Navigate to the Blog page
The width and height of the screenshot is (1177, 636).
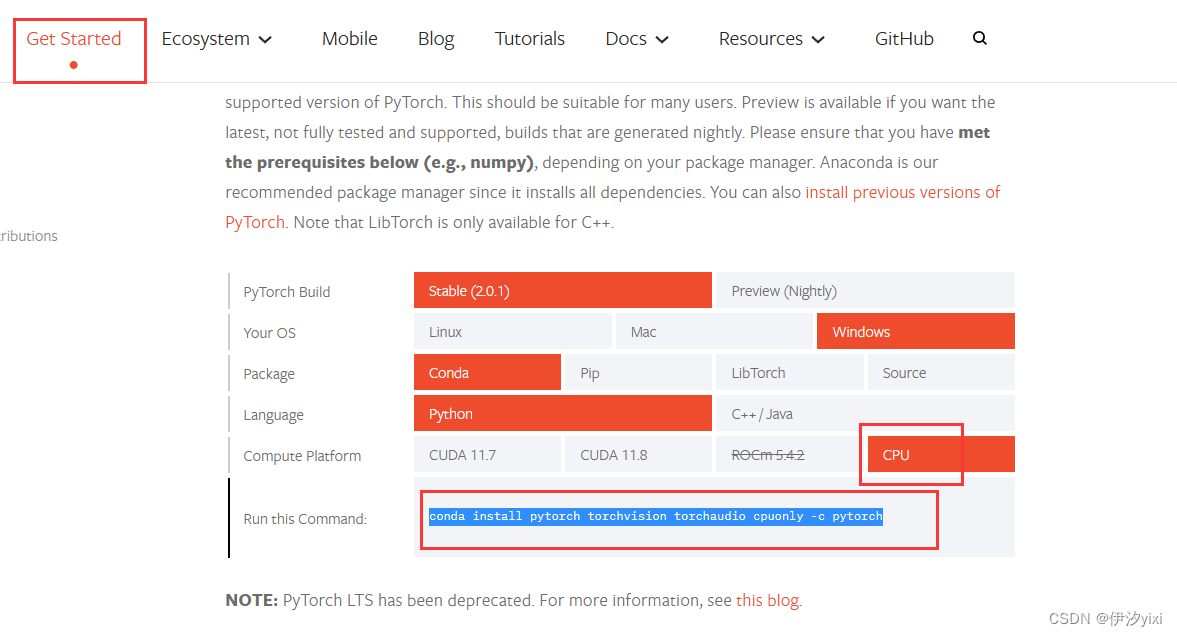coord(436,38)
